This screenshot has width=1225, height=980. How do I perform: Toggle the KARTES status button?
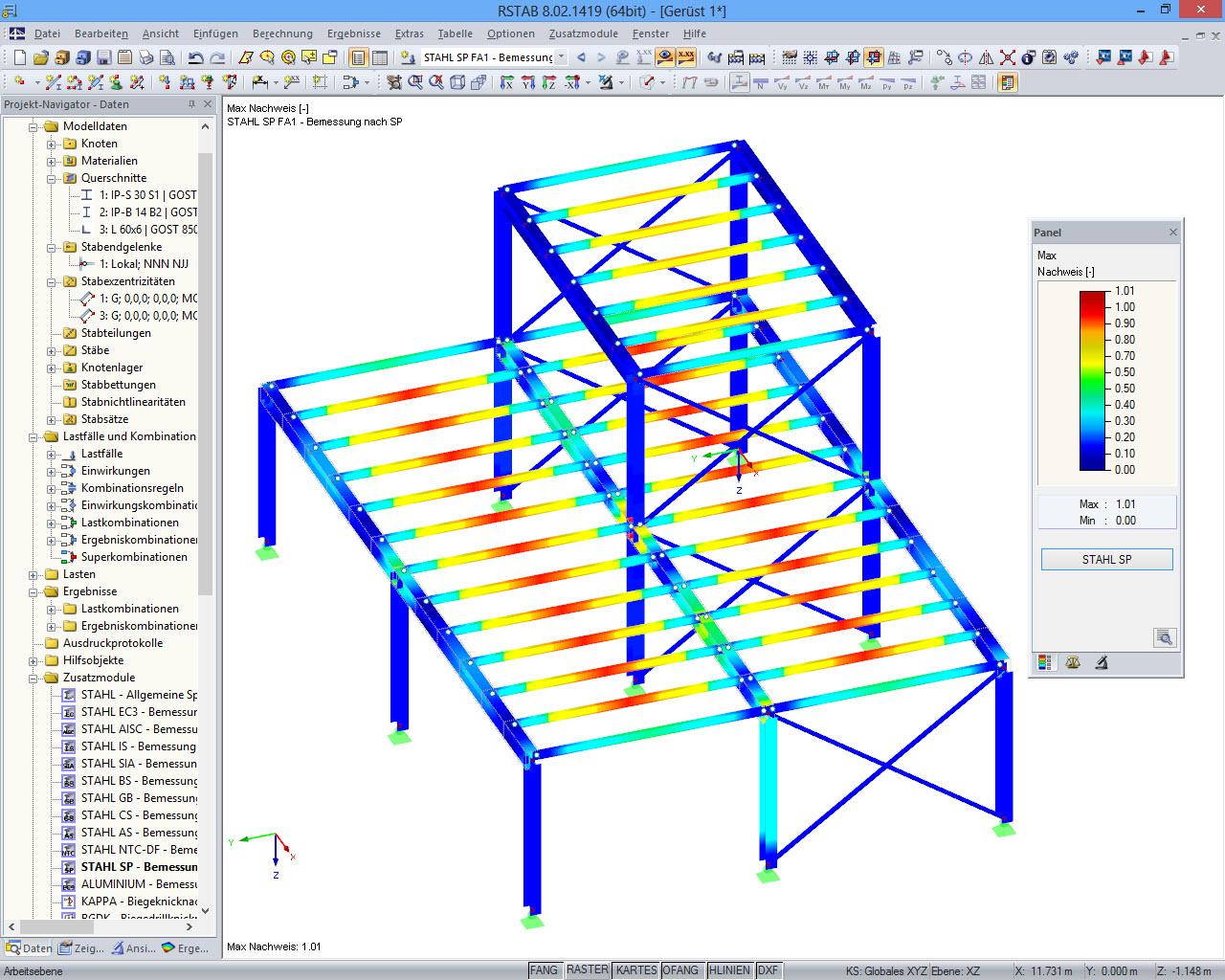tap(636, 970)
